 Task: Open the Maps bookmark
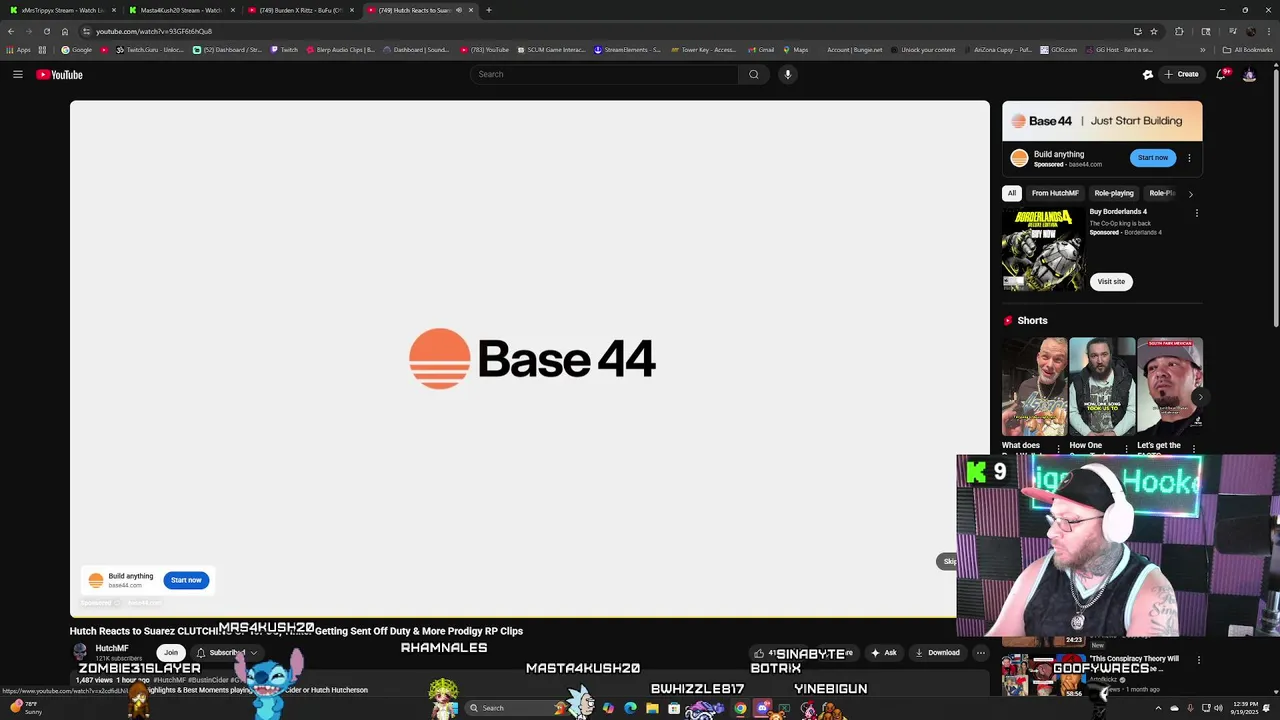point(796,50)
